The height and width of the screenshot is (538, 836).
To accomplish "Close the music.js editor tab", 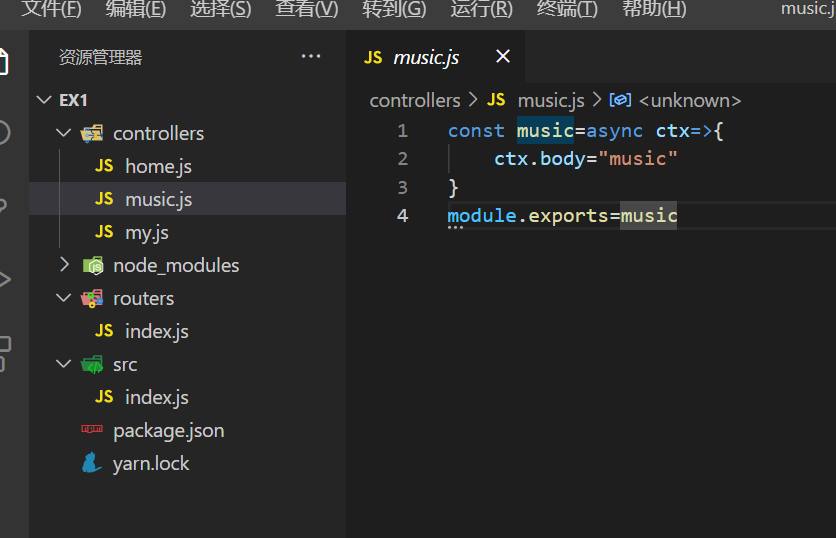I will [503, 56].
